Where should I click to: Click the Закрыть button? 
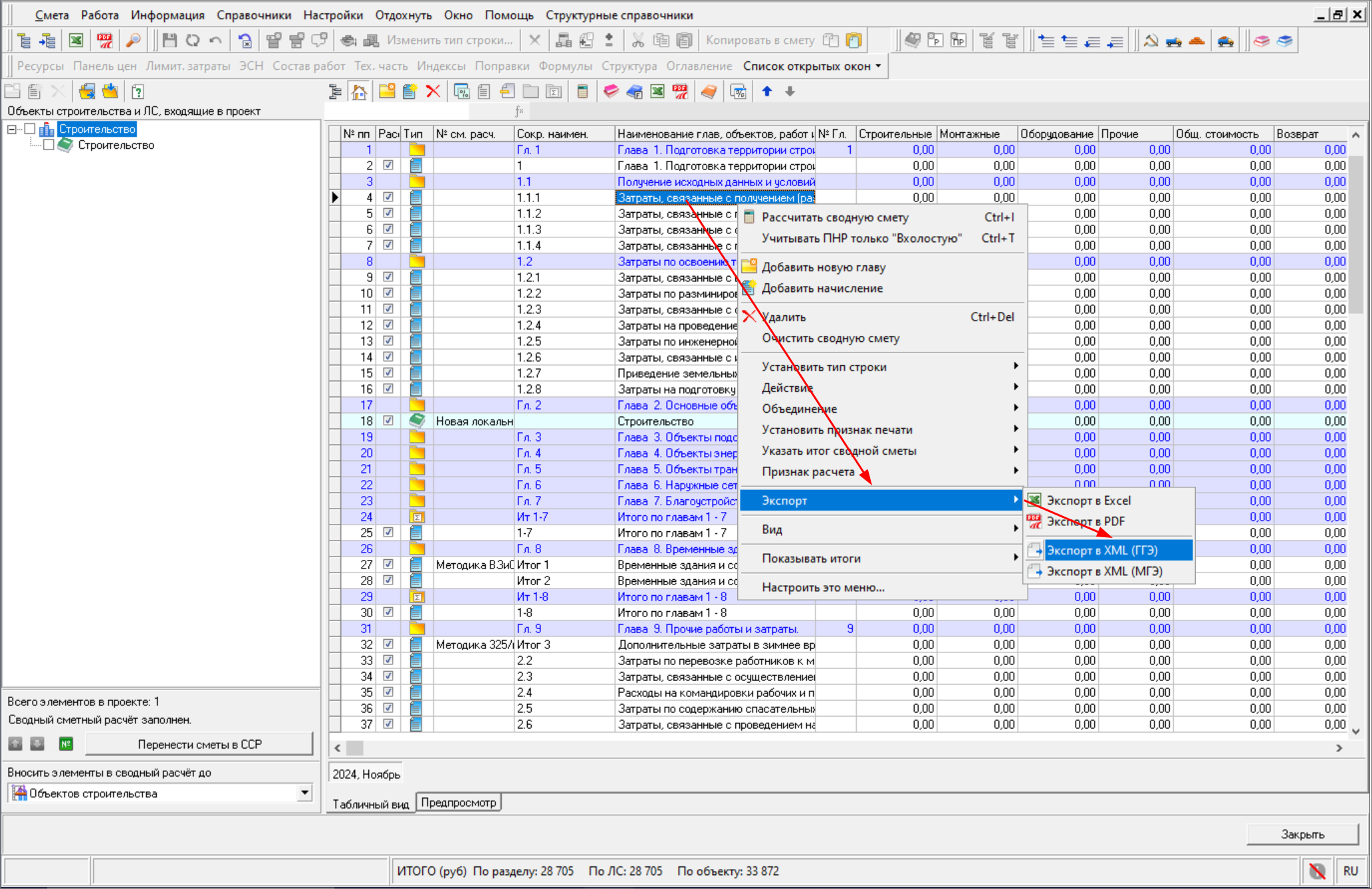click(1302, 834)
